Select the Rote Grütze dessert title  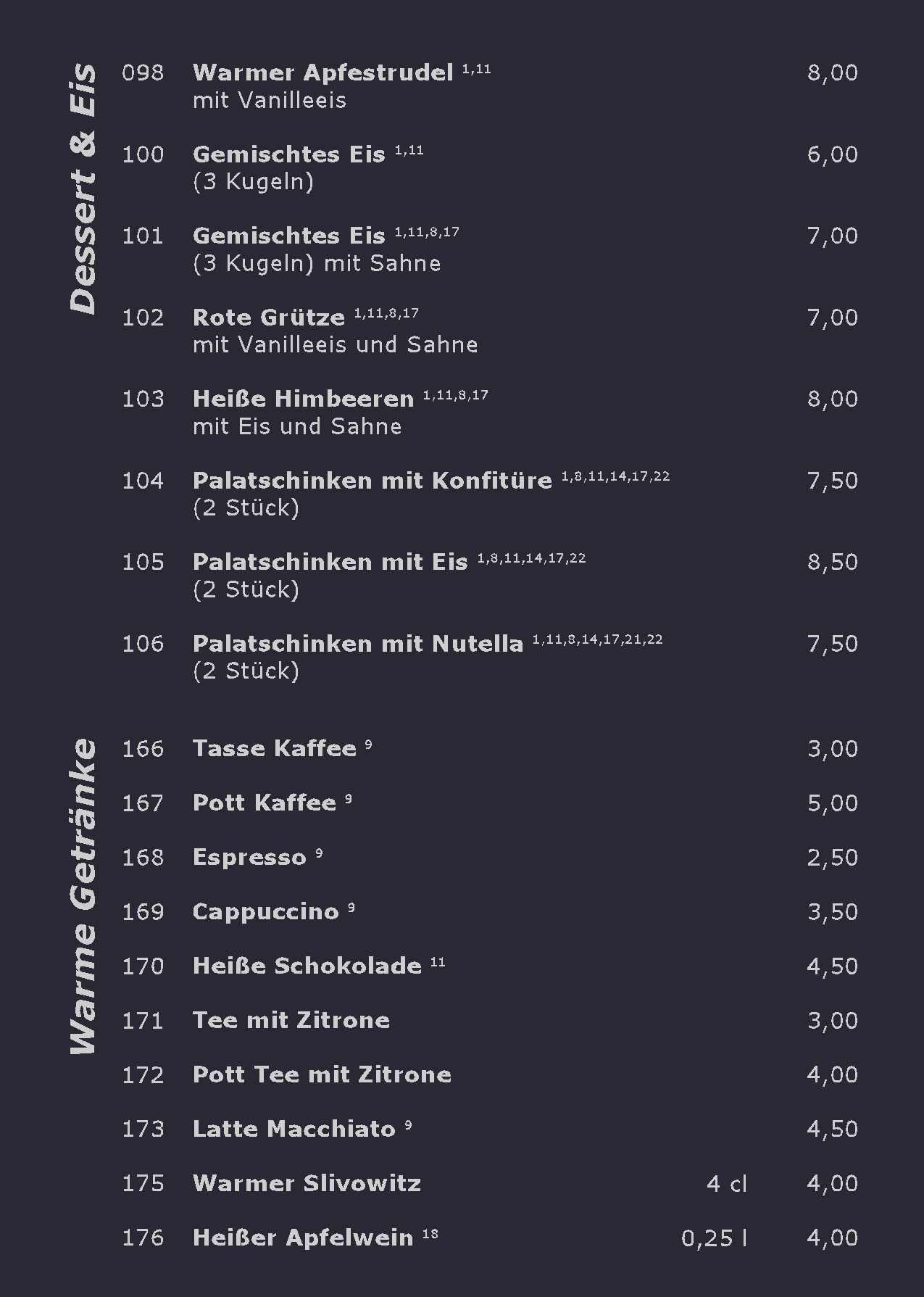269,318
